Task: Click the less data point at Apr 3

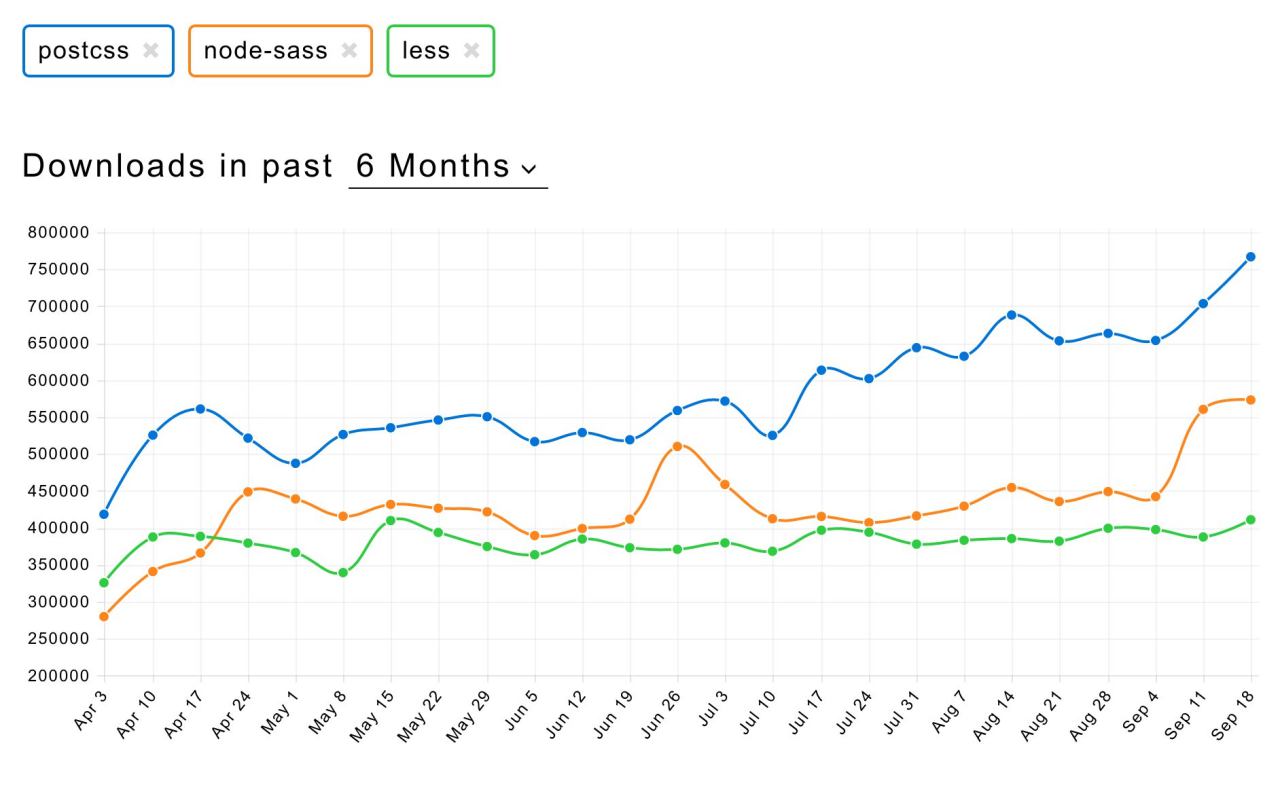Action: [x=104, y=583]
